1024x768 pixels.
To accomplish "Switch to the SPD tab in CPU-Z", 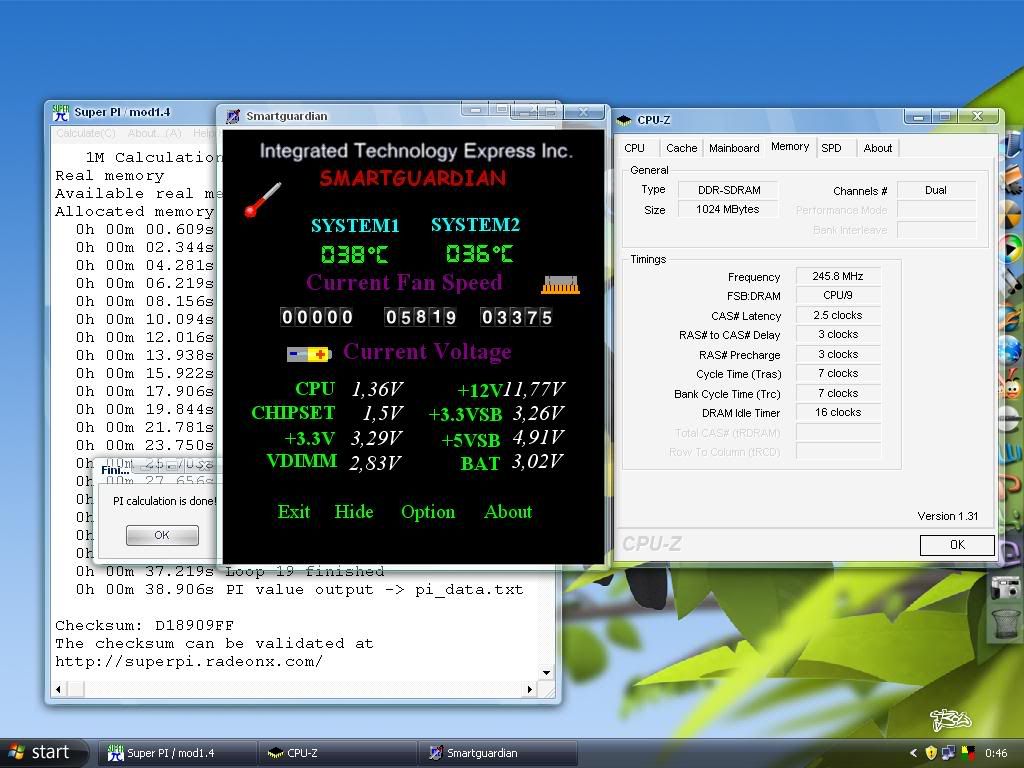I will [831, 148].
